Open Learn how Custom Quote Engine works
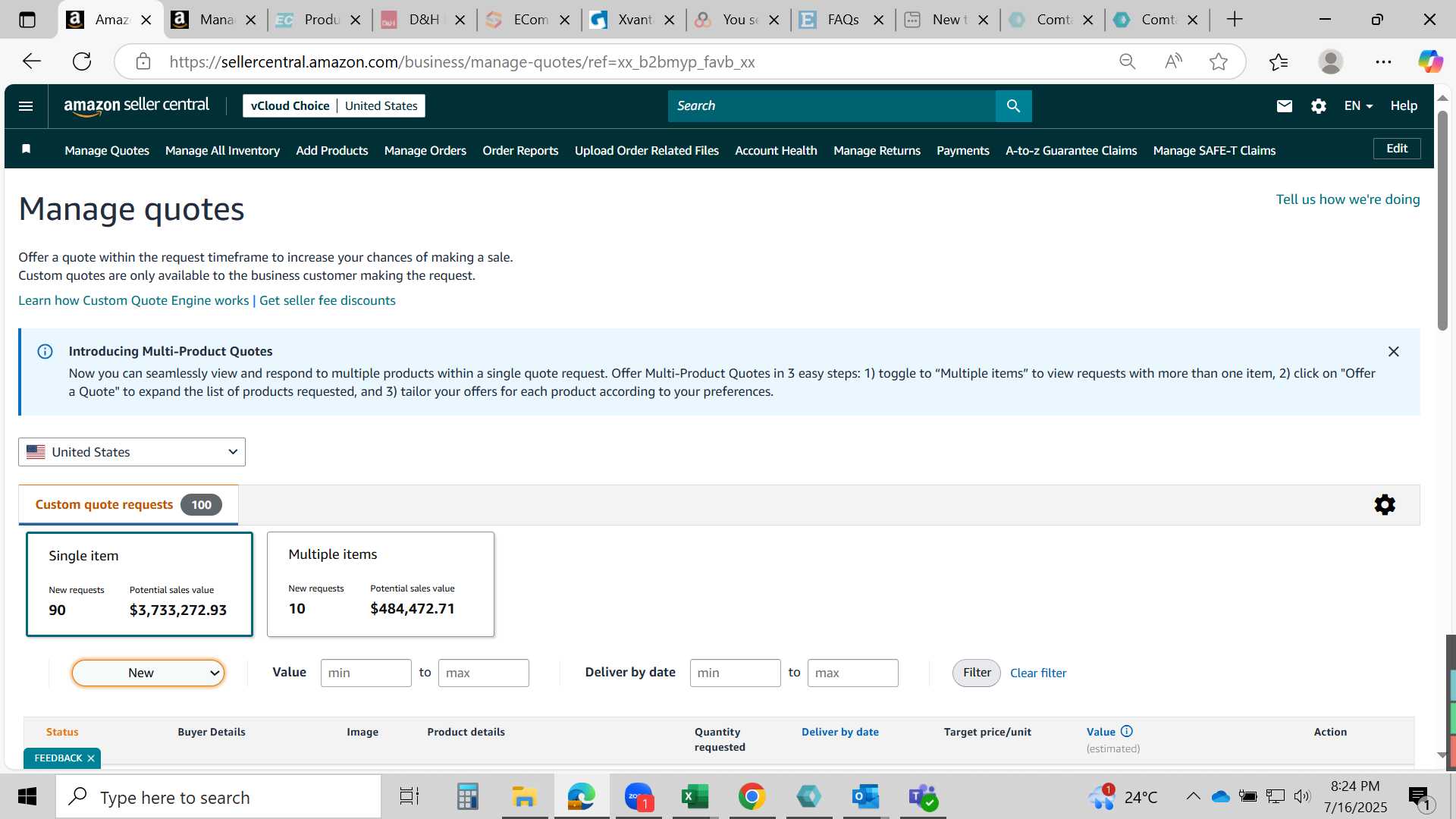1456x819 pixels. click(133, 300)
